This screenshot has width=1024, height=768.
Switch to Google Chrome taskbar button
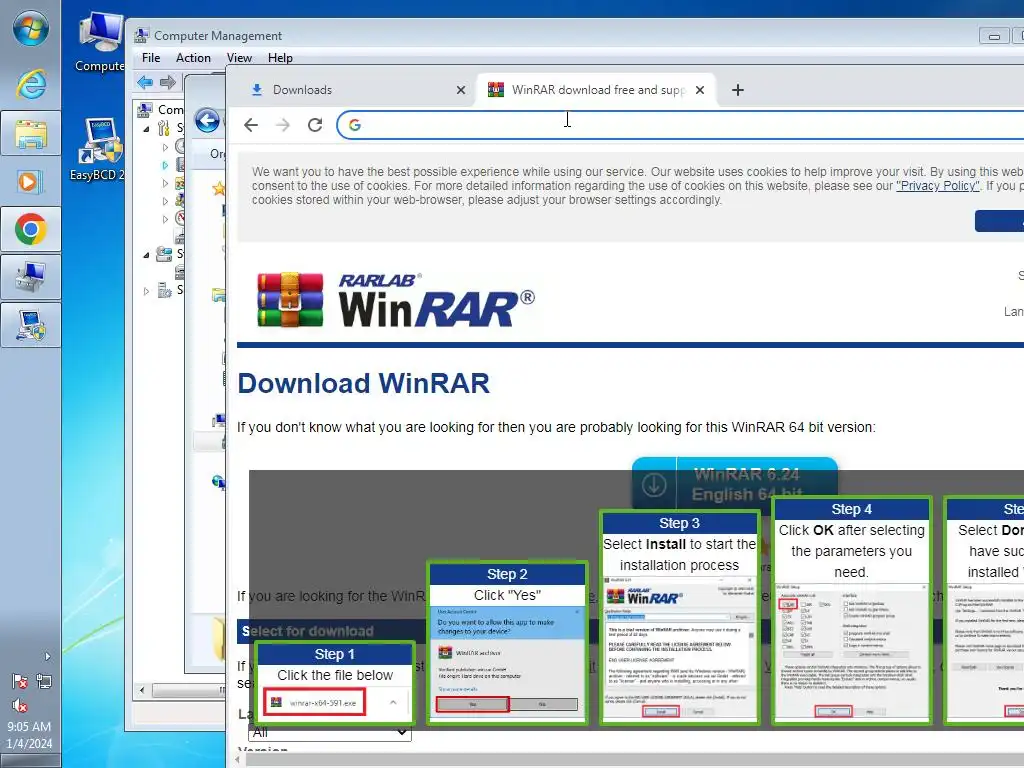pyautogui.click(x=31, y=229)
